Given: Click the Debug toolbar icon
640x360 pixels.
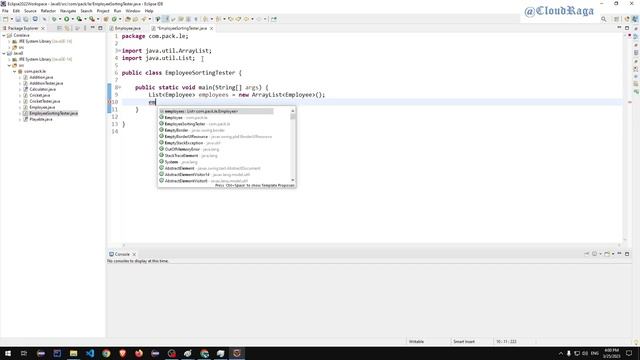Looking at the screenshot, I should [x=53, y=19].
